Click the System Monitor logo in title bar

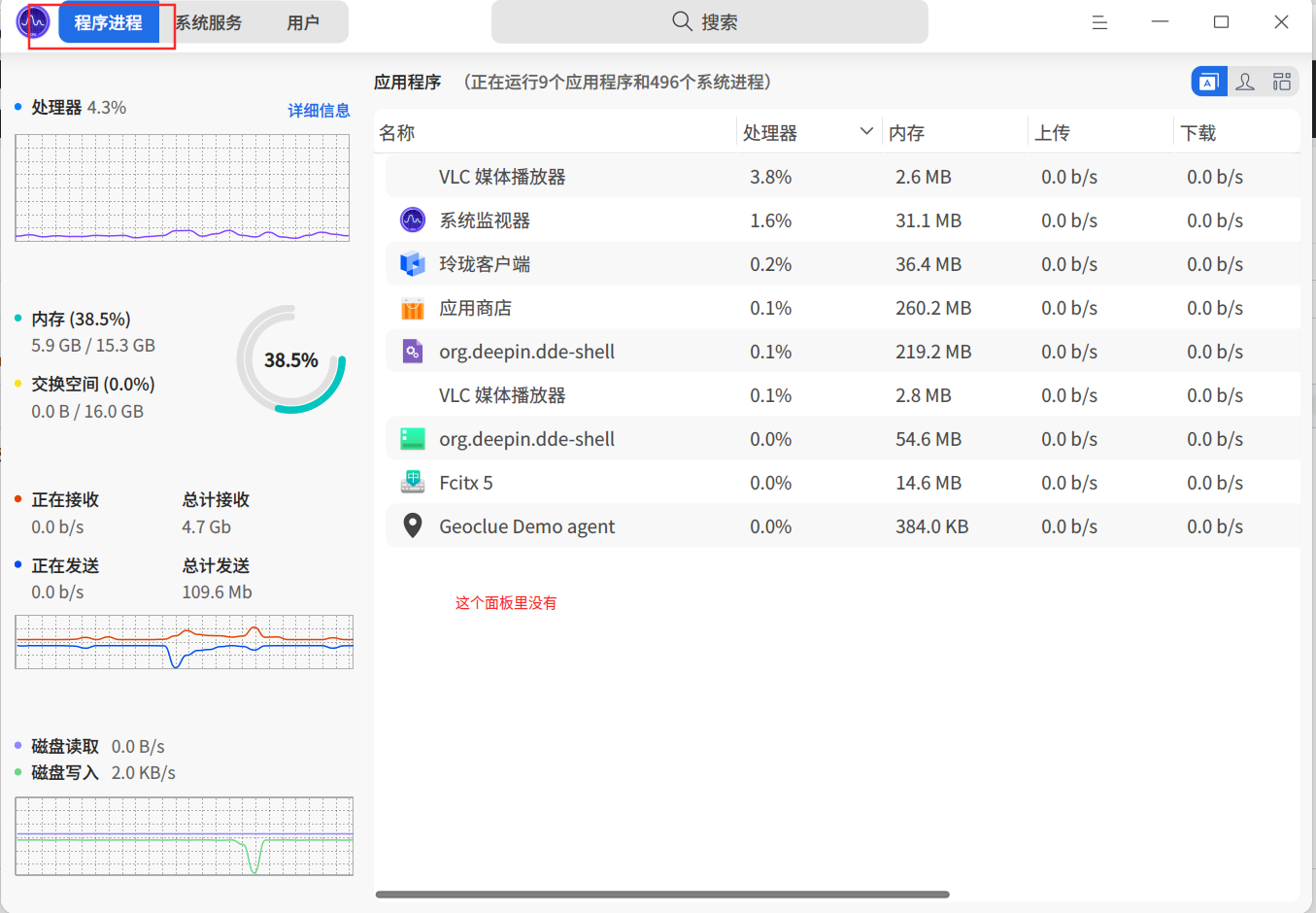pyautogui.click(x=33, y=21)
